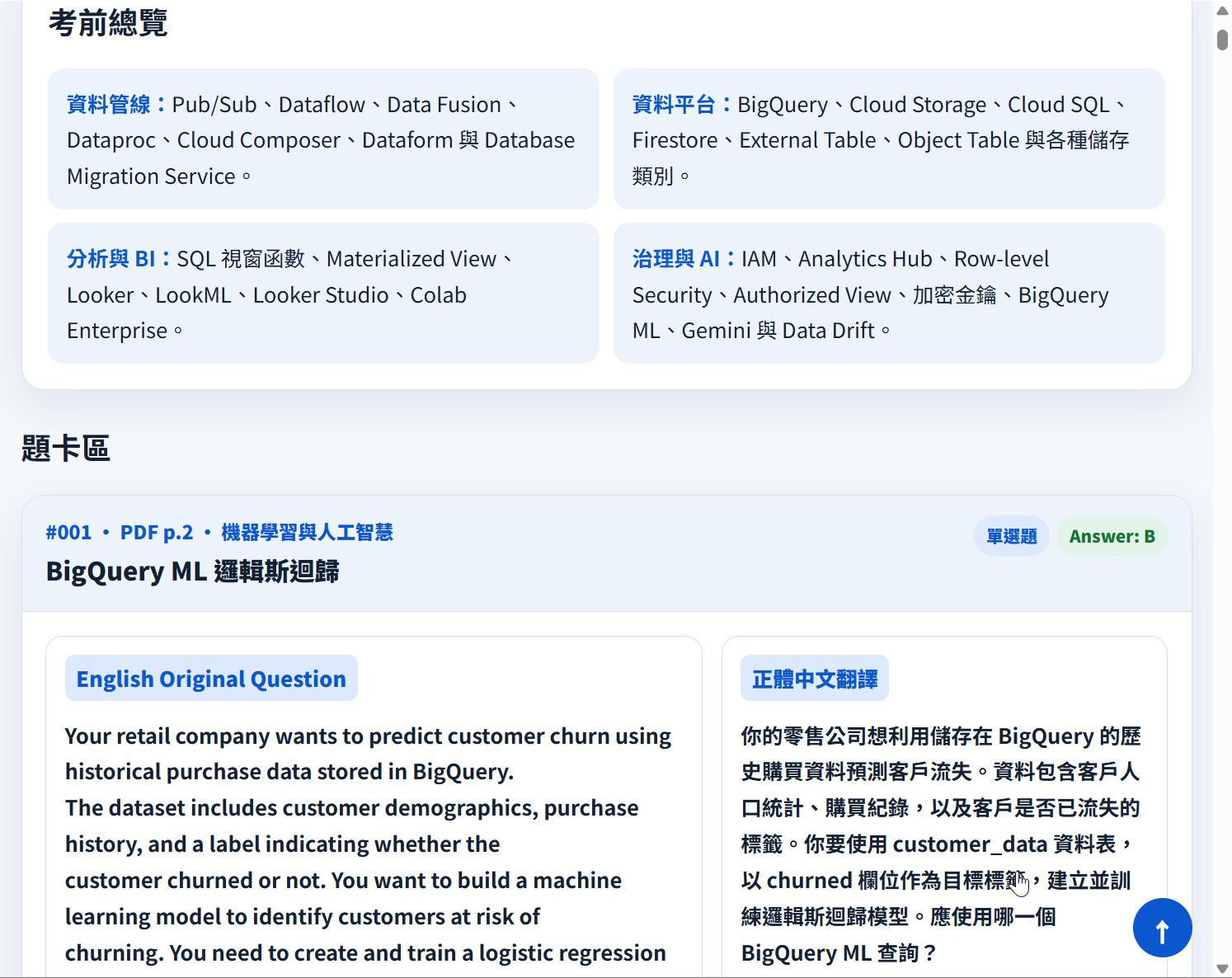Click the back-to-top arrow button
Image resolution: width=1232 pixels, height=978 pixels.
tap(1162, 928)
